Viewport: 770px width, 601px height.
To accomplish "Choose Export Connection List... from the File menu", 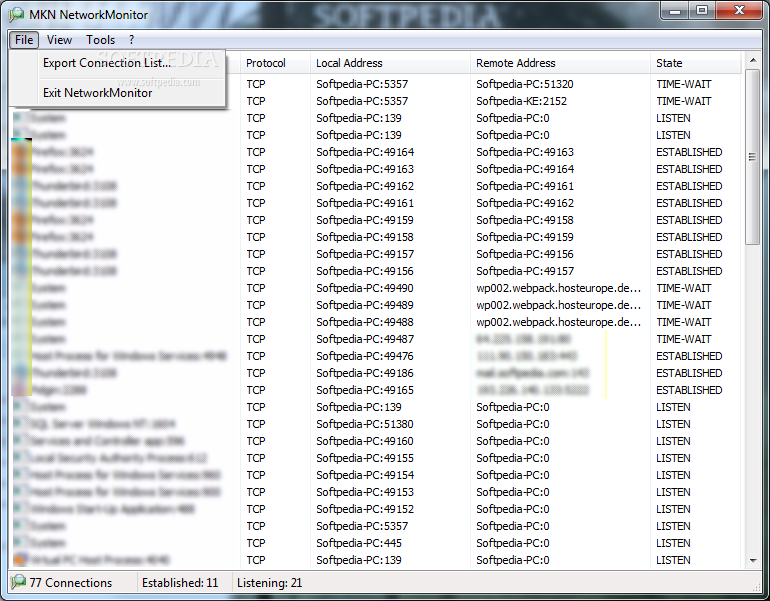I will point(107,63).
